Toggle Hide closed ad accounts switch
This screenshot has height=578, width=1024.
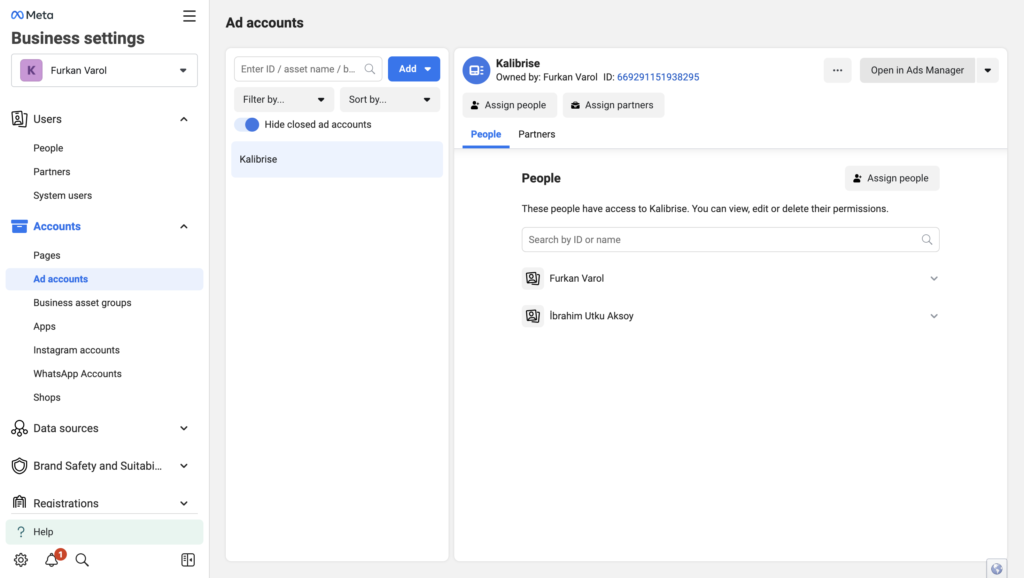point(247,125)
